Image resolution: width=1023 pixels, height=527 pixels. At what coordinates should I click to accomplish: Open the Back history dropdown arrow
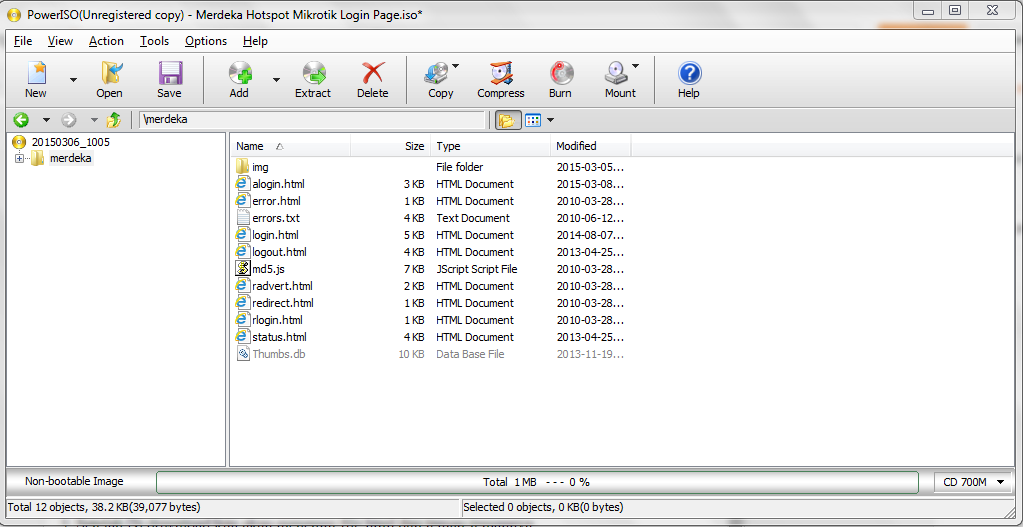tap(46, 120)
